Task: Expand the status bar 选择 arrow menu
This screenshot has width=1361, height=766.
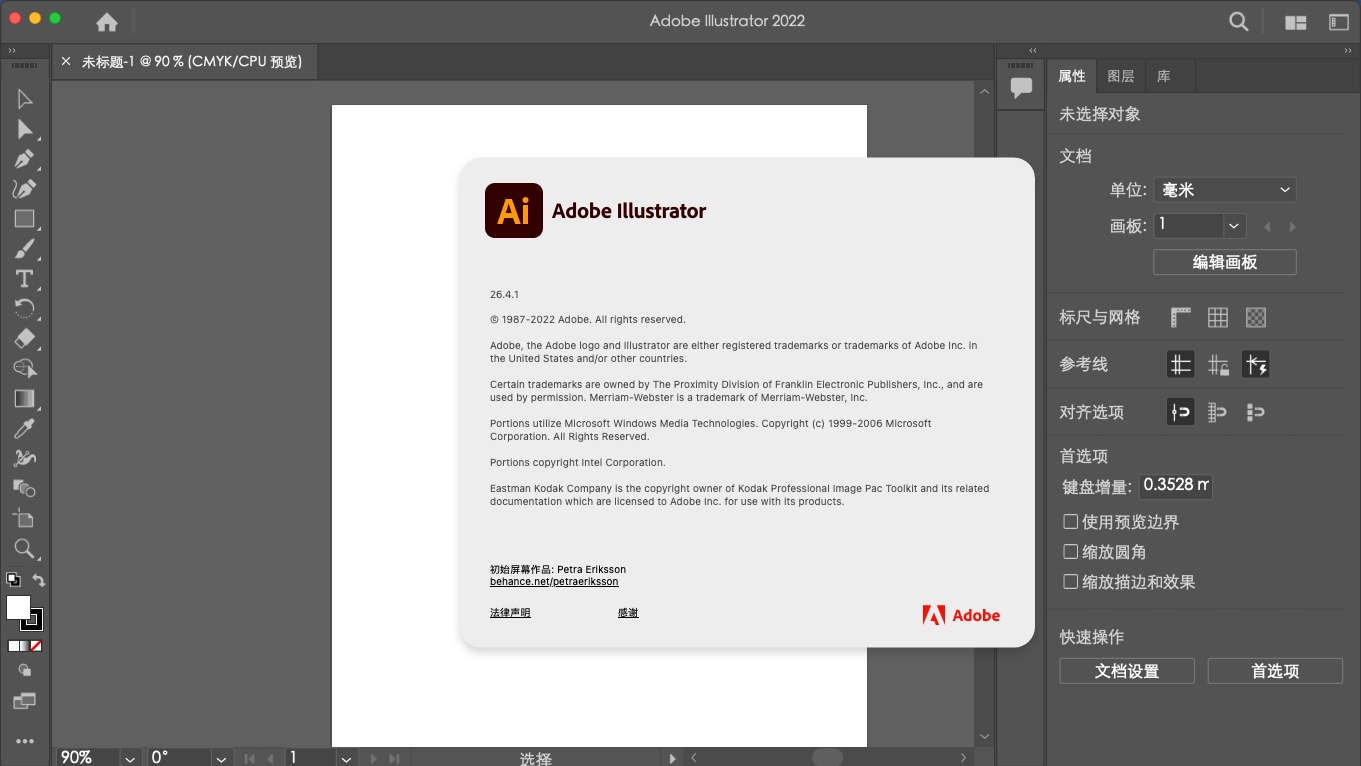Action: coord(672,758)
